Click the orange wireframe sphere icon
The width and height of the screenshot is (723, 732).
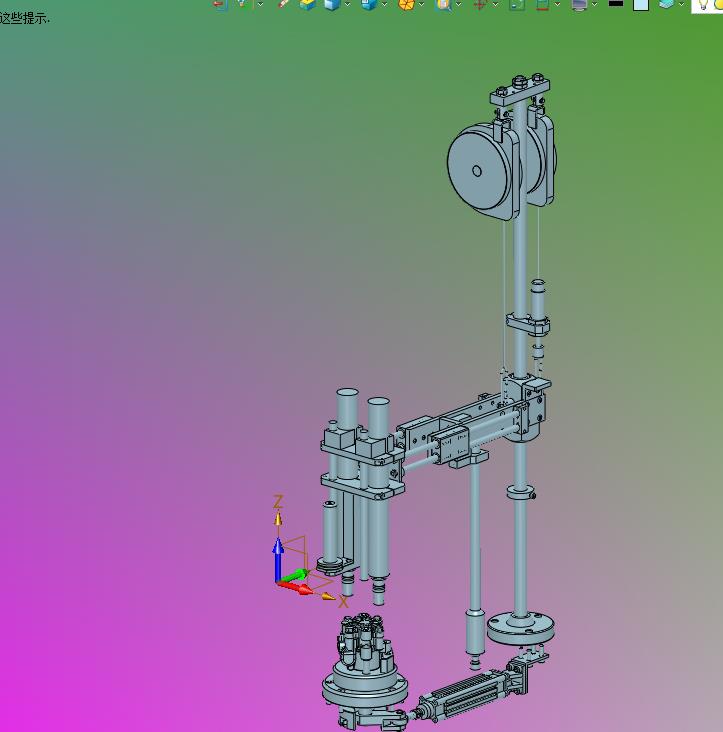click(x=406, y=5)
